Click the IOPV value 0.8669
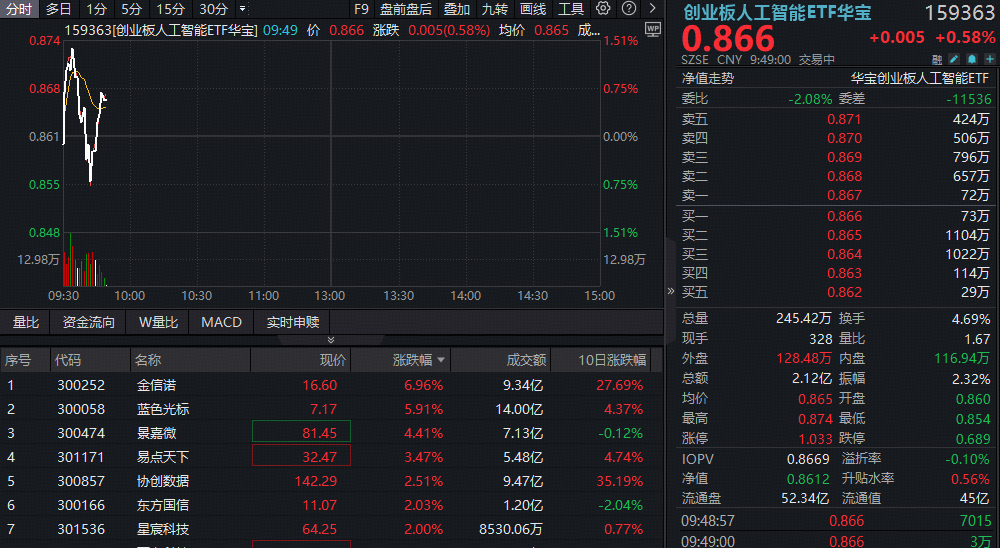The height and width of the screenshot is (548, 1000). 808,459
